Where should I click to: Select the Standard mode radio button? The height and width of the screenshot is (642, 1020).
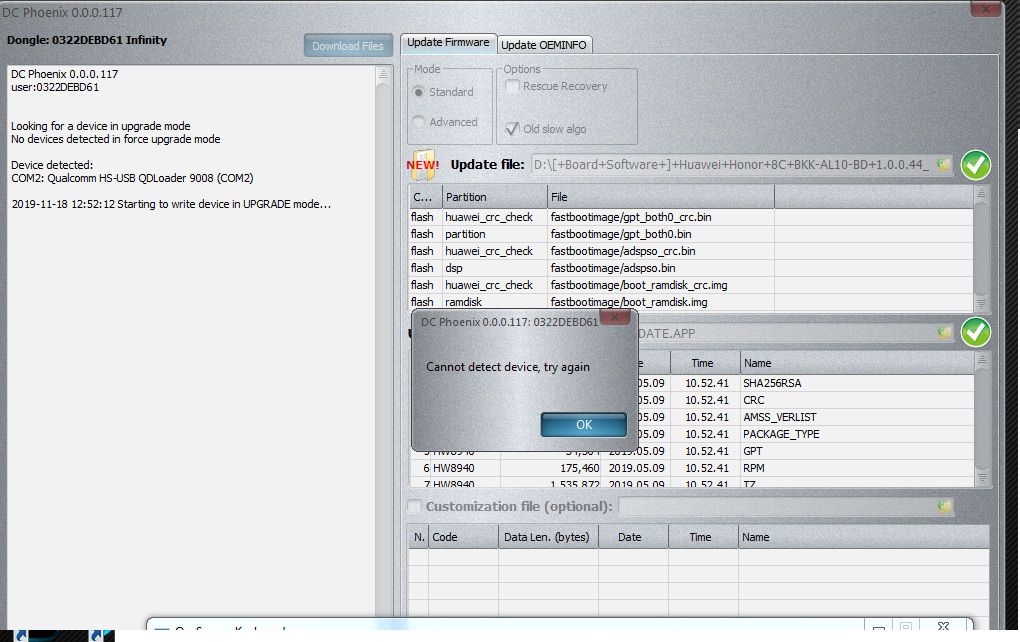(419, 92)
